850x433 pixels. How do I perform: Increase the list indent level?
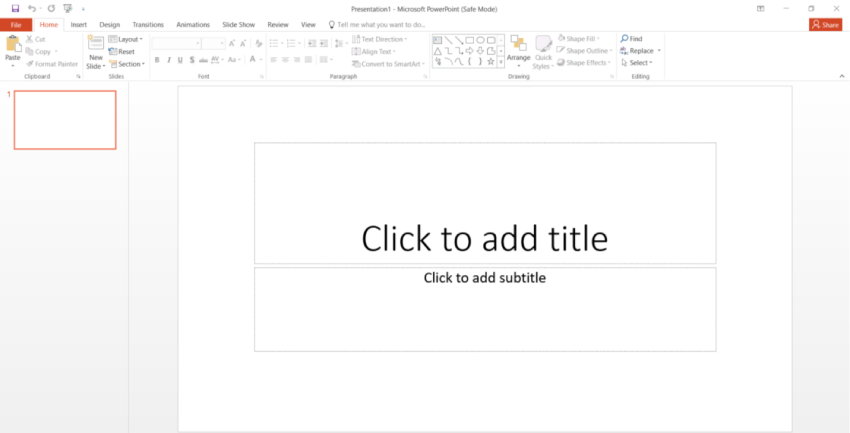click(324, 43)
